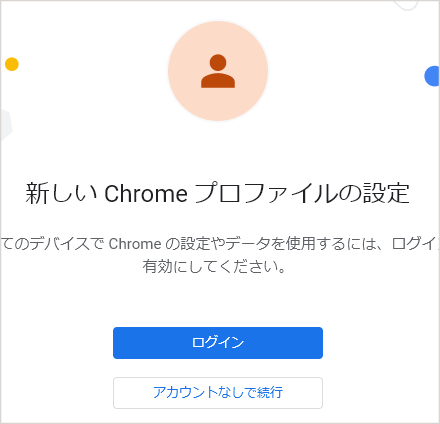Image resolution: width=440 pixels, height=424 pixels.
Task: Click the cut-off ログイ text at description's end
Action: pos(416,244)
